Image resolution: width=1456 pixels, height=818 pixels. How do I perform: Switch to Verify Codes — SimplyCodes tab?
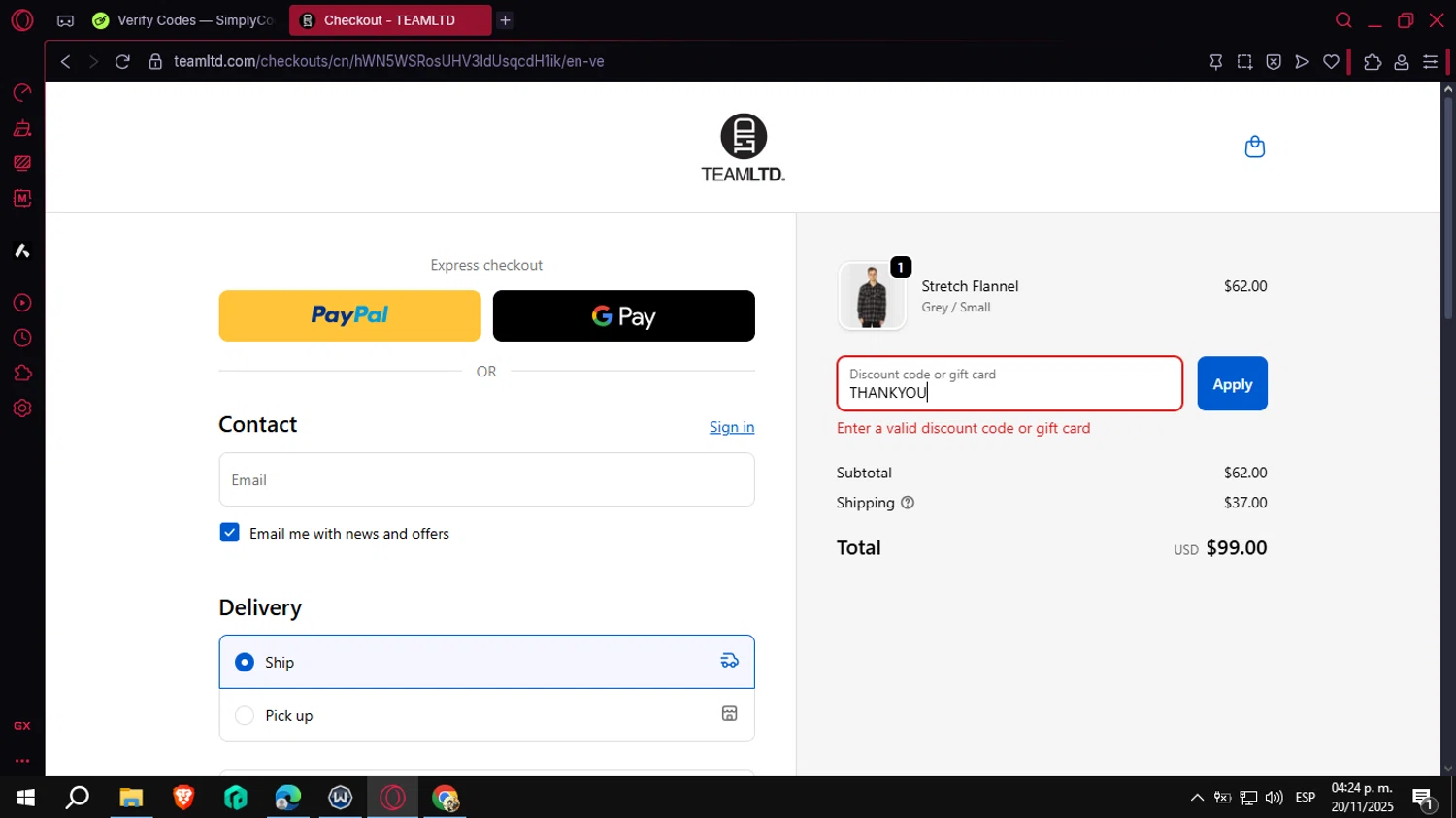pos(183,20)
